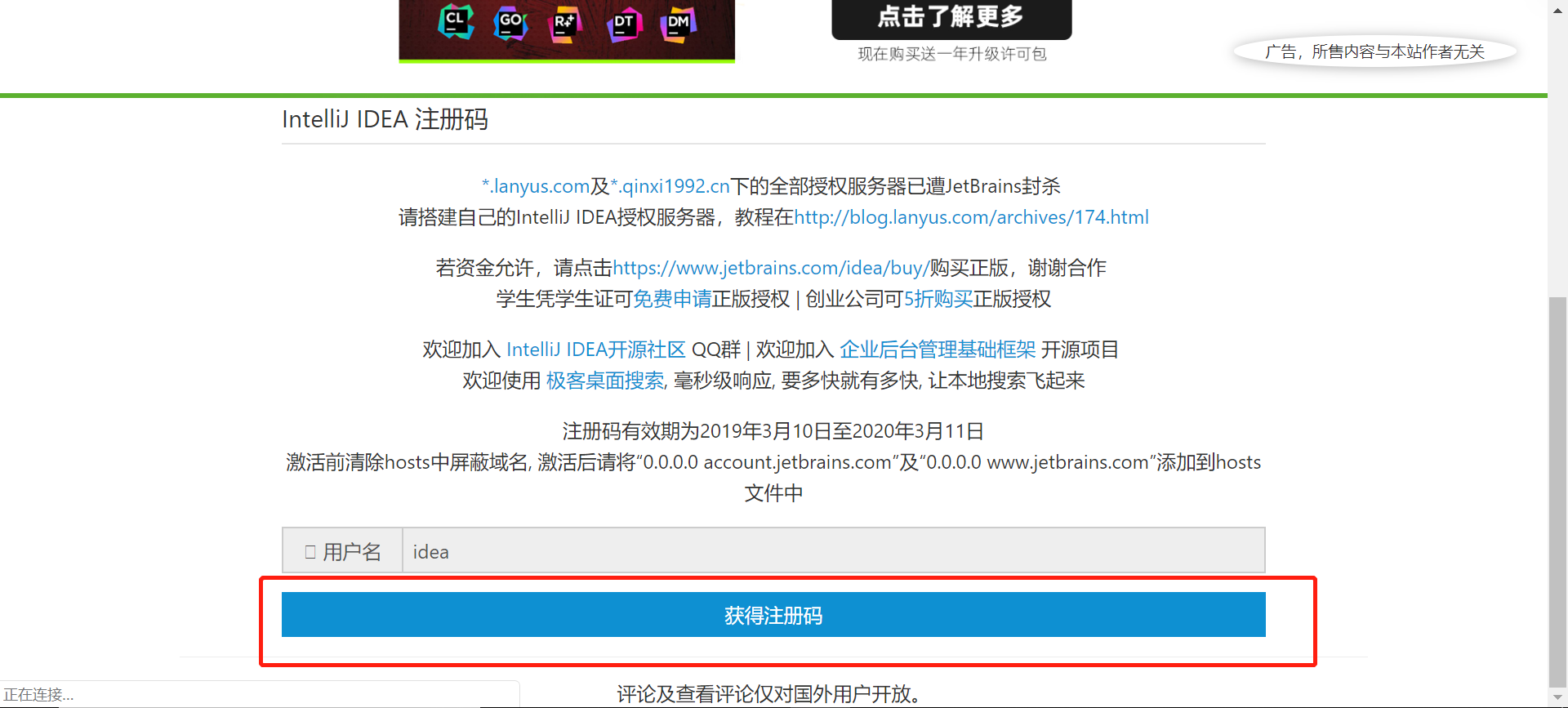
Task: Click the CLion (CL) product icon
Action: coord(456,20)
